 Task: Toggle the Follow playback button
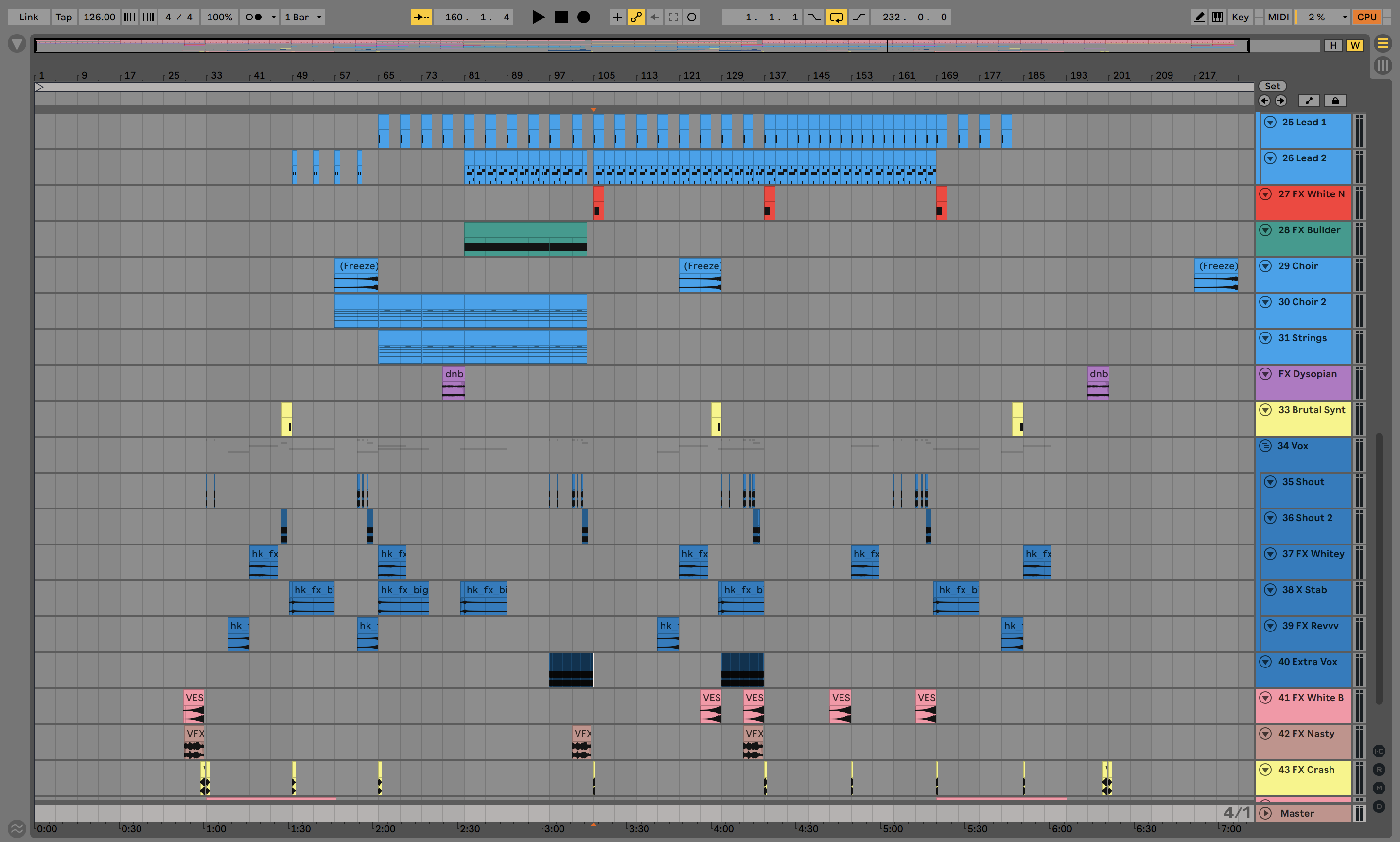[421, 17]
